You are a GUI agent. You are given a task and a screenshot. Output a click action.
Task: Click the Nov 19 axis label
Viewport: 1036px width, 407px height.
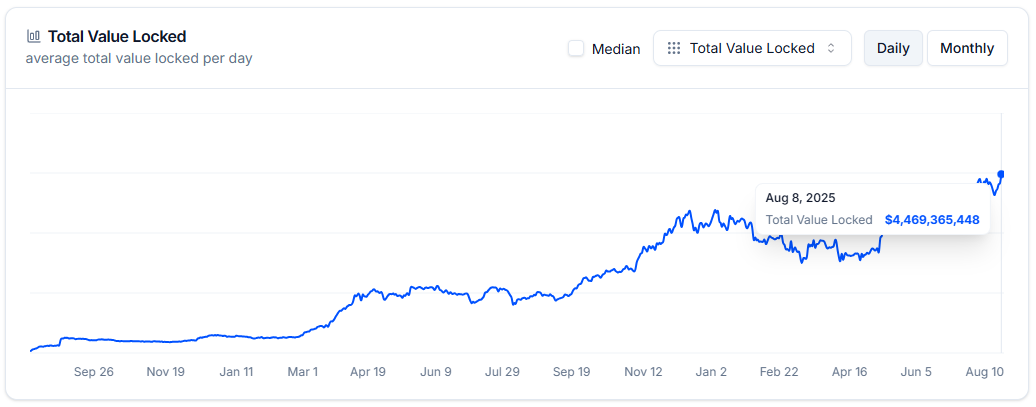[165, 371]
